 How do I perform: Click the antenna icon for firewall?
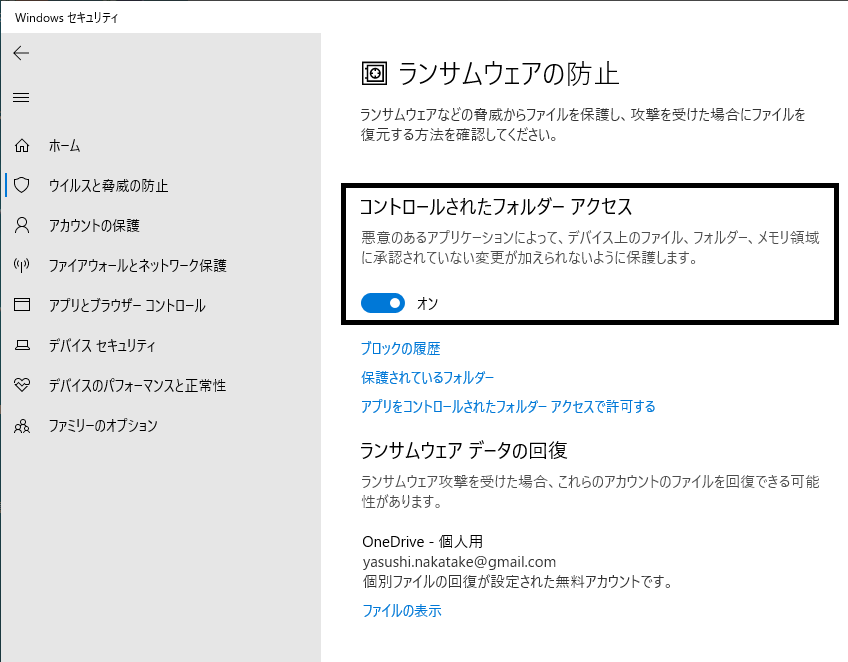(x=22, y=265)
